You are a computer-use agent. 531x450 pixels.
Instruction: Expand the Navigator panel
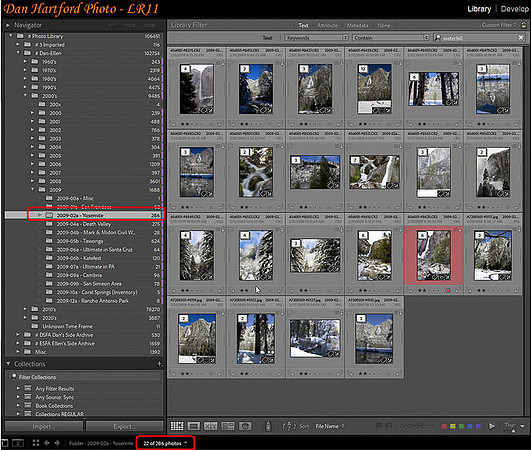point(8,25)
